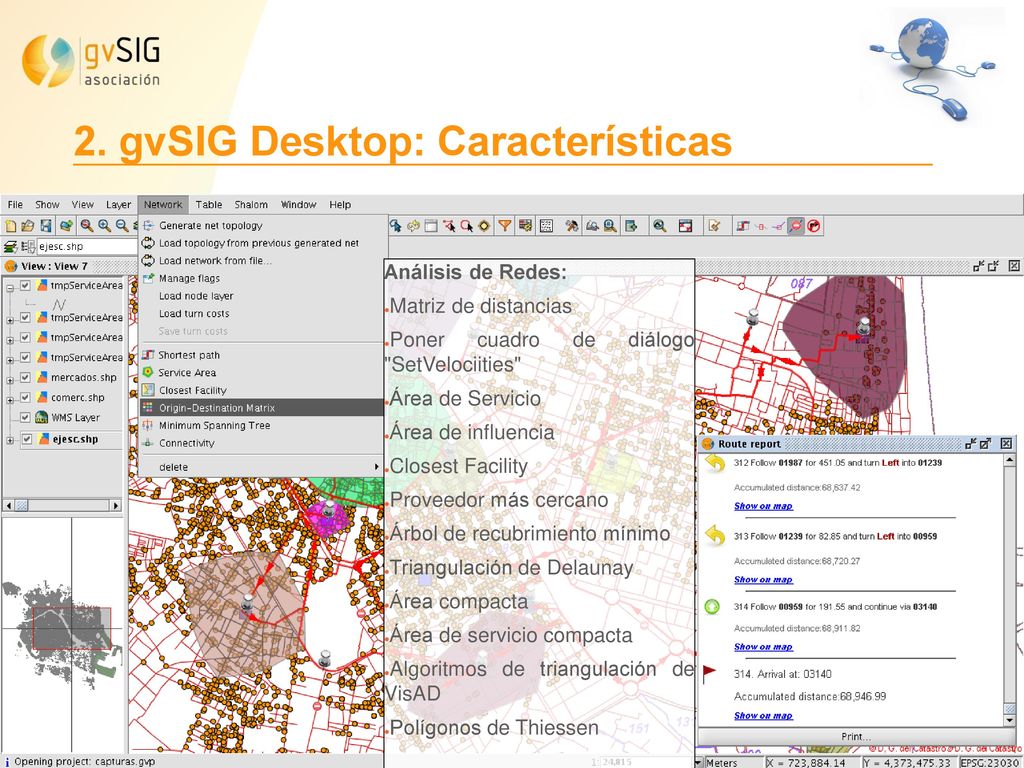Expand the comerc.shp layer node
The width and height of the screenshot is (1024, 768).
[x=10, y=400]
